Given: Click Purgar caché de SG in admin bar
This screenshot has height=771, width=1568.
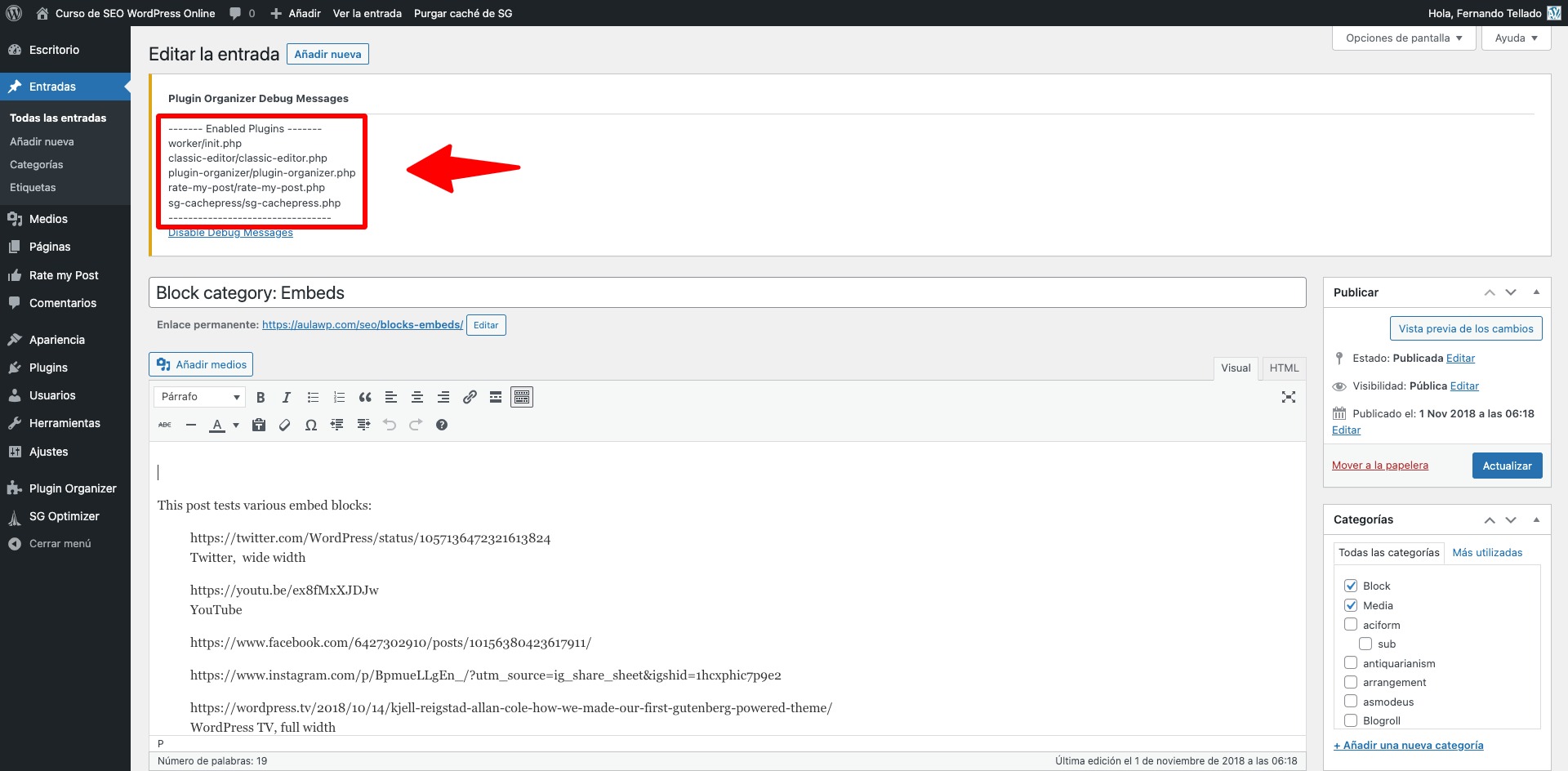Looking at the screenshot, I should [463, 13].
